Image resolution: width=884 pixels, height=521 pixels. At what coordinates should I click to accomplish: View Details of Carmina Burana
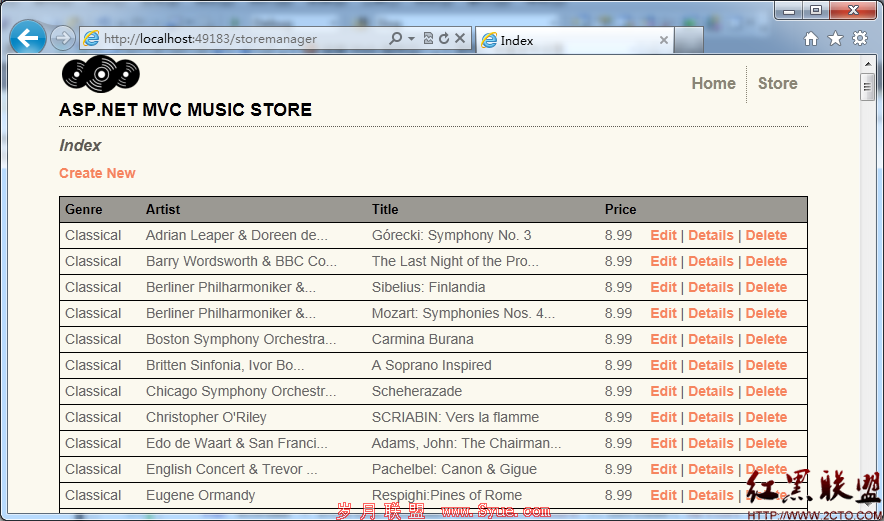pos(711,339)
